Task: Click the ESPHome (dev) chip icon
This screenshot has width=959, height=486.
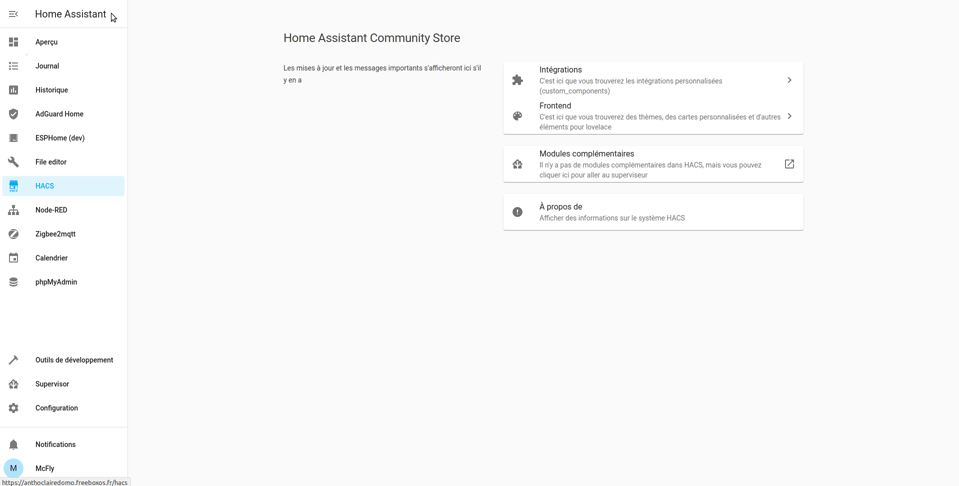Action: (13, 138)
